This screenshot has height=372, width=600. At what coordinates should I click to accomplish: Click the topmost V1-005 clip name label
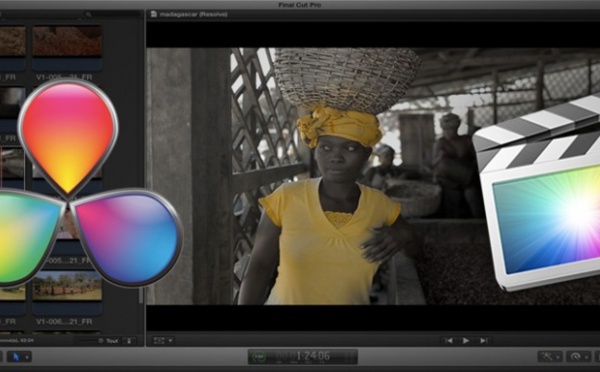[64, 77]
